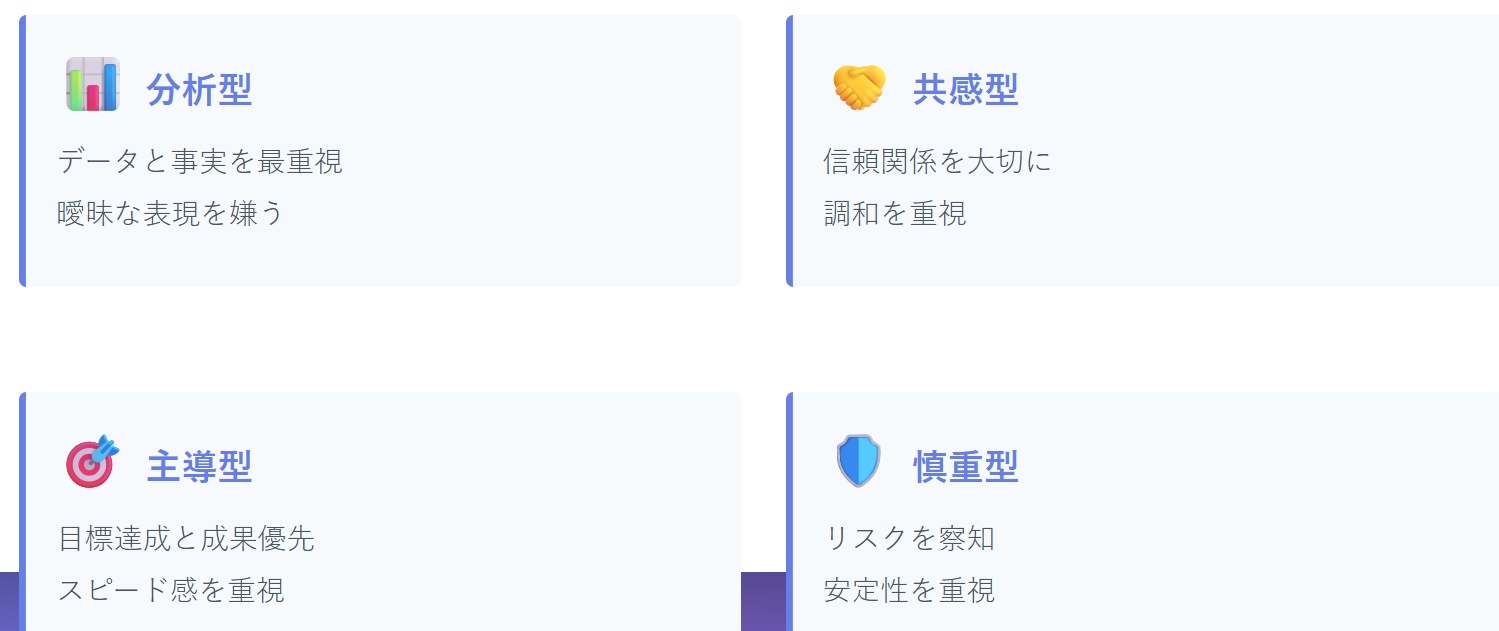Click the target dart icon beside 主導型

[x=92, y=462]
